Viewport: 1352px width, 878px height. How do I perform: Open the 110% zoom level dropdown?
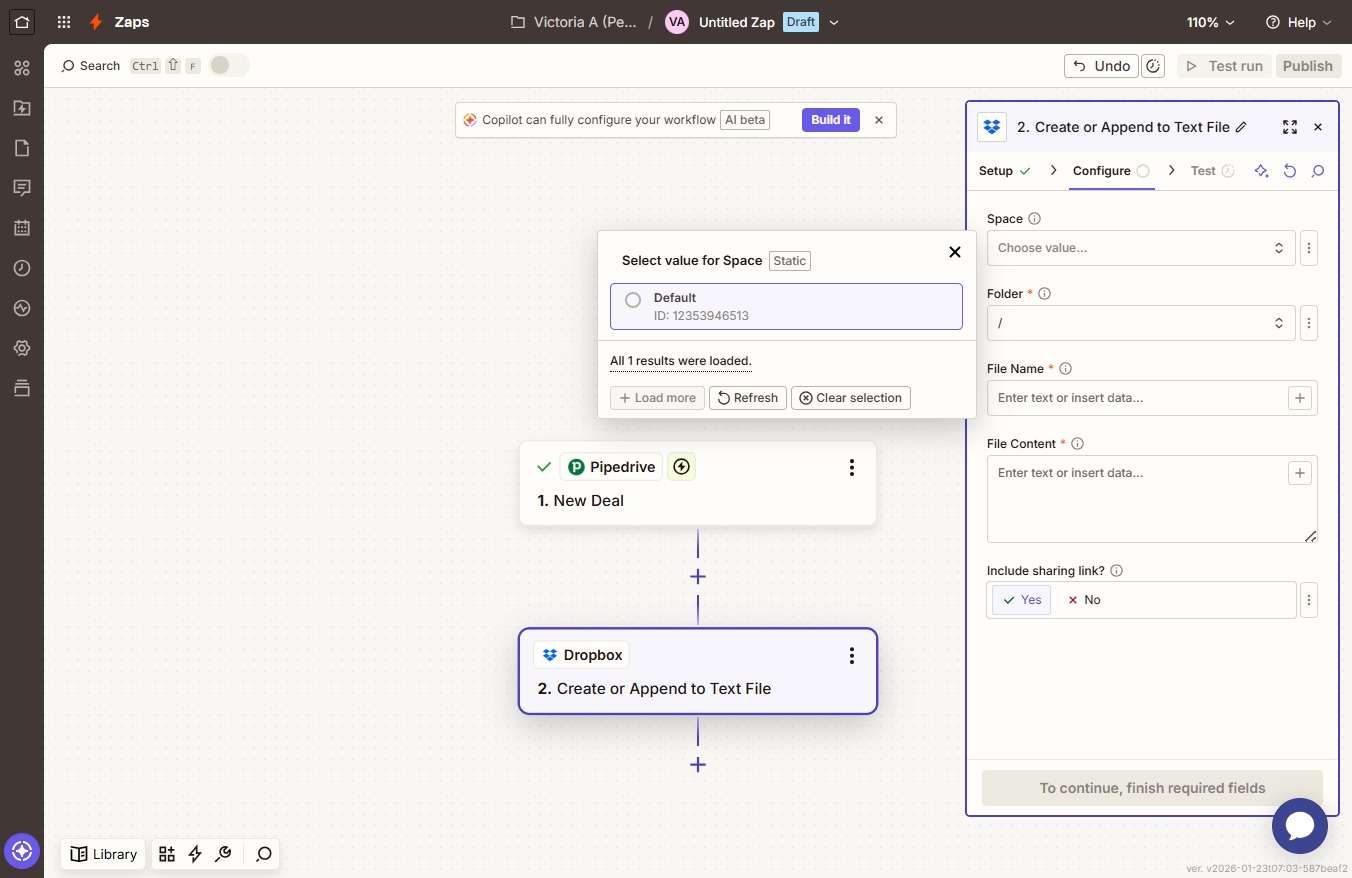(1211, 22)
